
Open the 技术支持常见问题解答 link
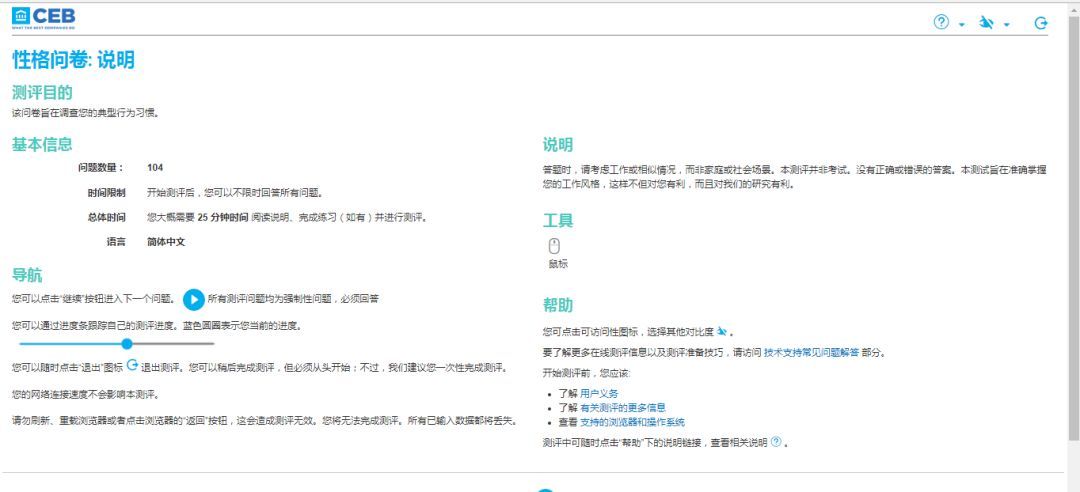pyautogui.click(x=811, y=353)
